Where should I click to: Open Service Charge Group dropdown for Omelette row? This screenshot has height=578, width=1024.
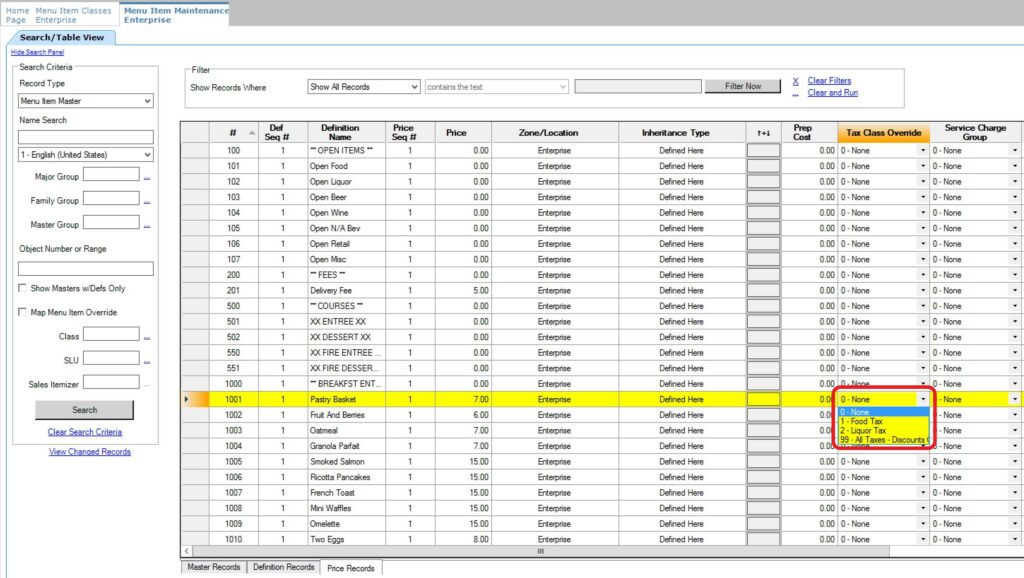tap(1015, 524)
